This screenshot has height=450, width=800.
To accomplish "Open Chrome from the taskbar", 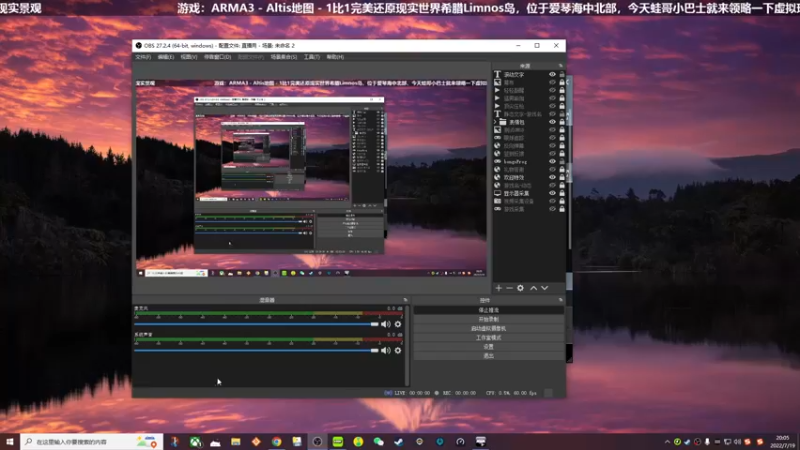I will [277, 442].
